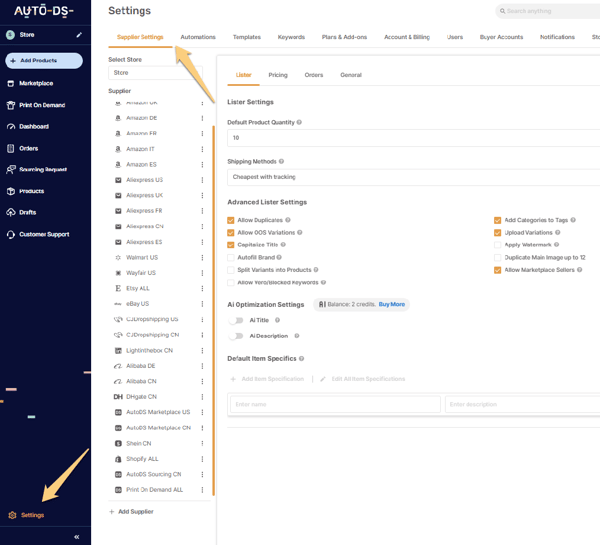The width and height of the screenshot is (600, 545).
Task: Open the General sub-tab
Action: click(x=351, y=75)
